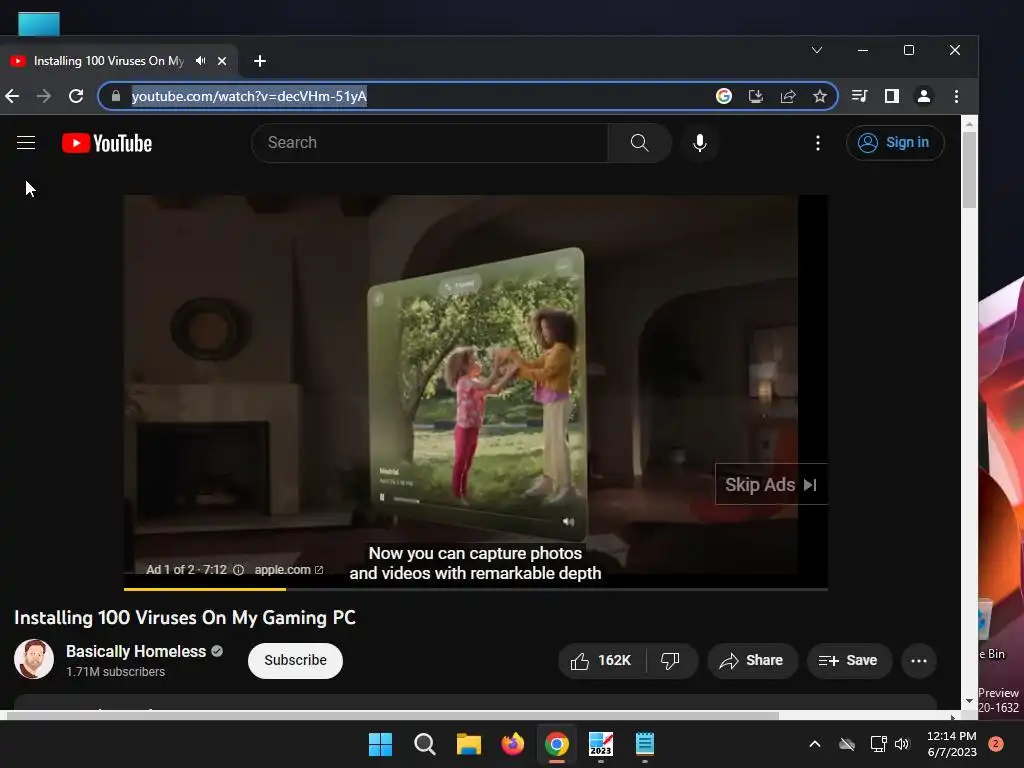Start voice search with the microphone icon

(699, 142)
